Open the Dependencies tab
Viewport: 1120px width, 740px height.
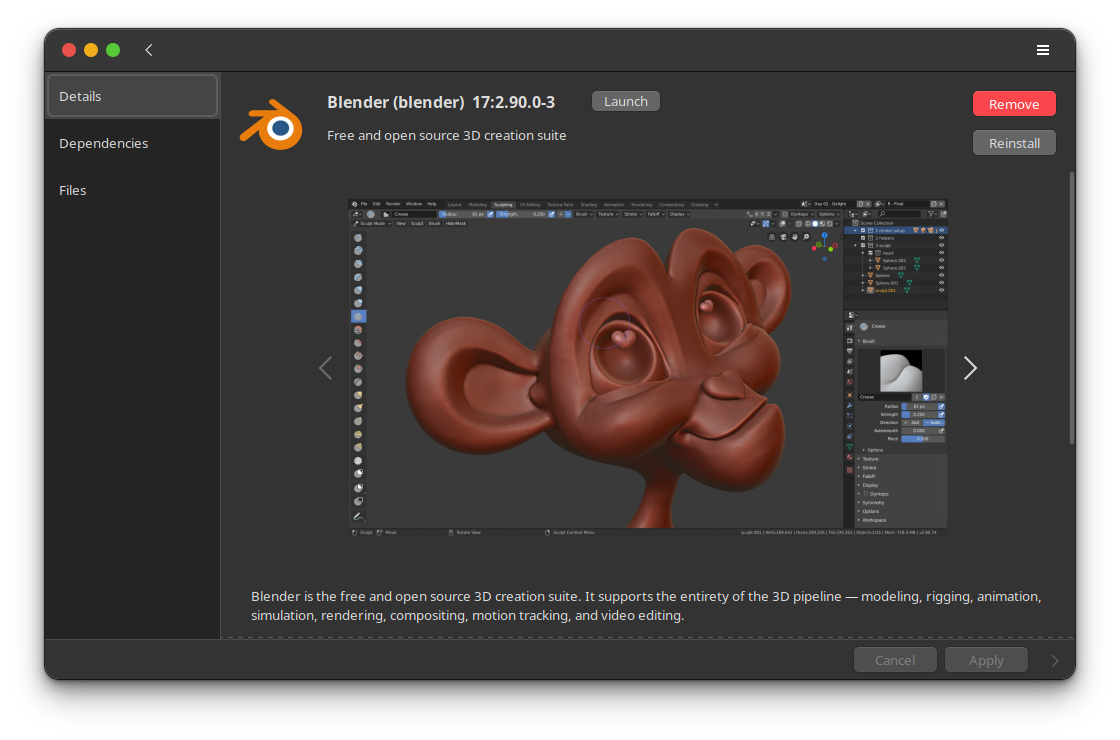click(132, 143)
